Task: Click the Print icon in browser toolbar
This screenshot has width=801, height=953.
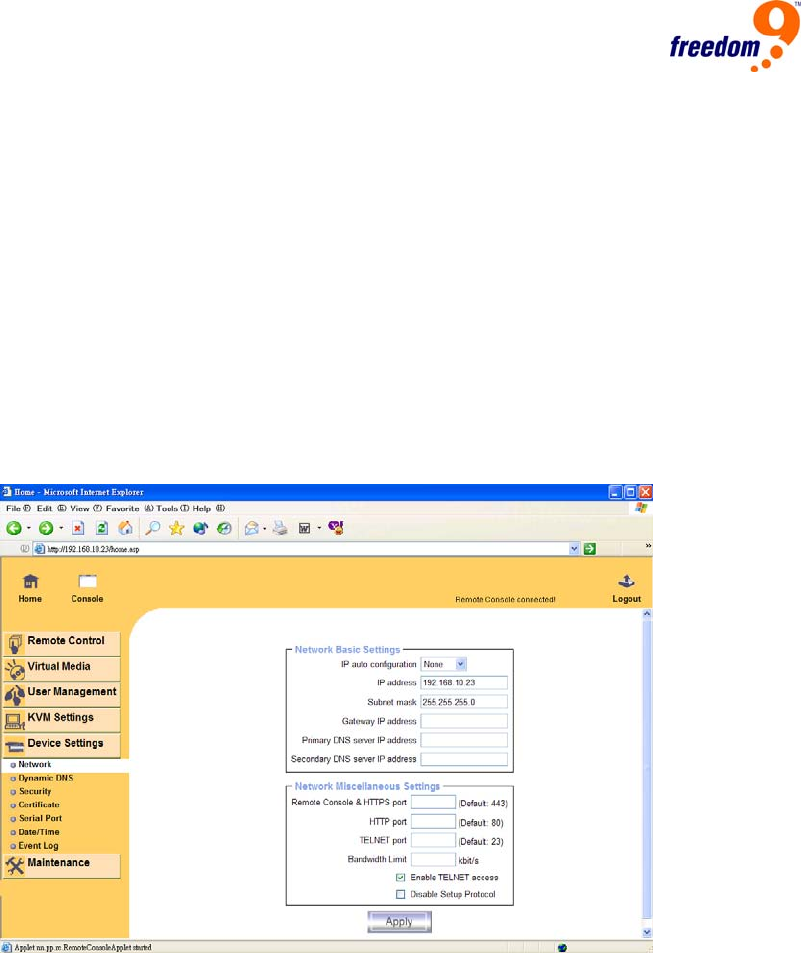Action: point(281,527)
